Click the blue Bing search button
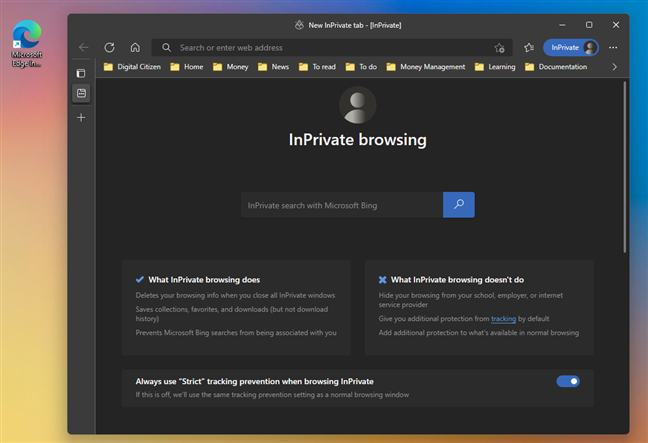This screenshot has height=443, width=648. click(x=459, y=205)
